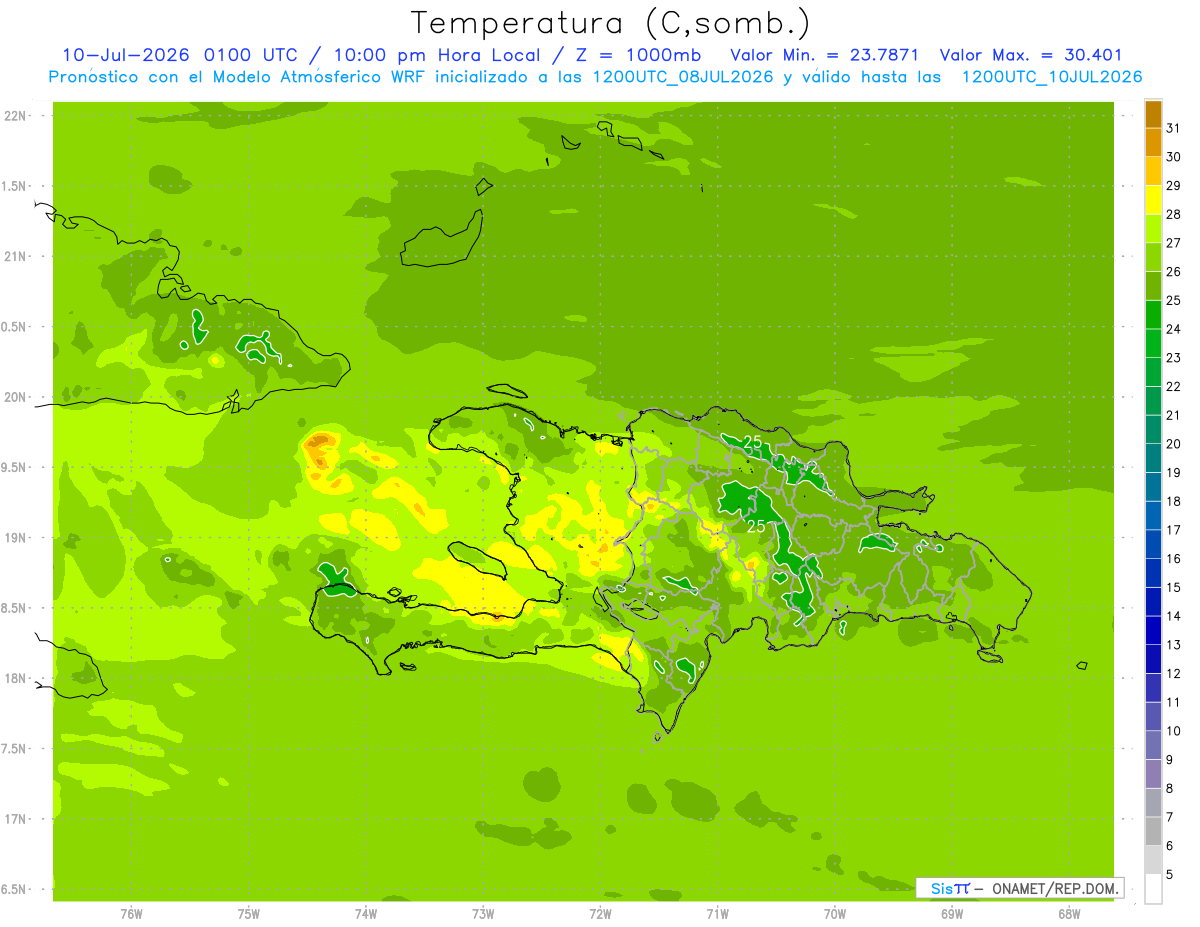The width and height of the screenshot is (1200, 927).
Task: Select 'Valor Max. = 30.401' text
Action: (1031, 56)
